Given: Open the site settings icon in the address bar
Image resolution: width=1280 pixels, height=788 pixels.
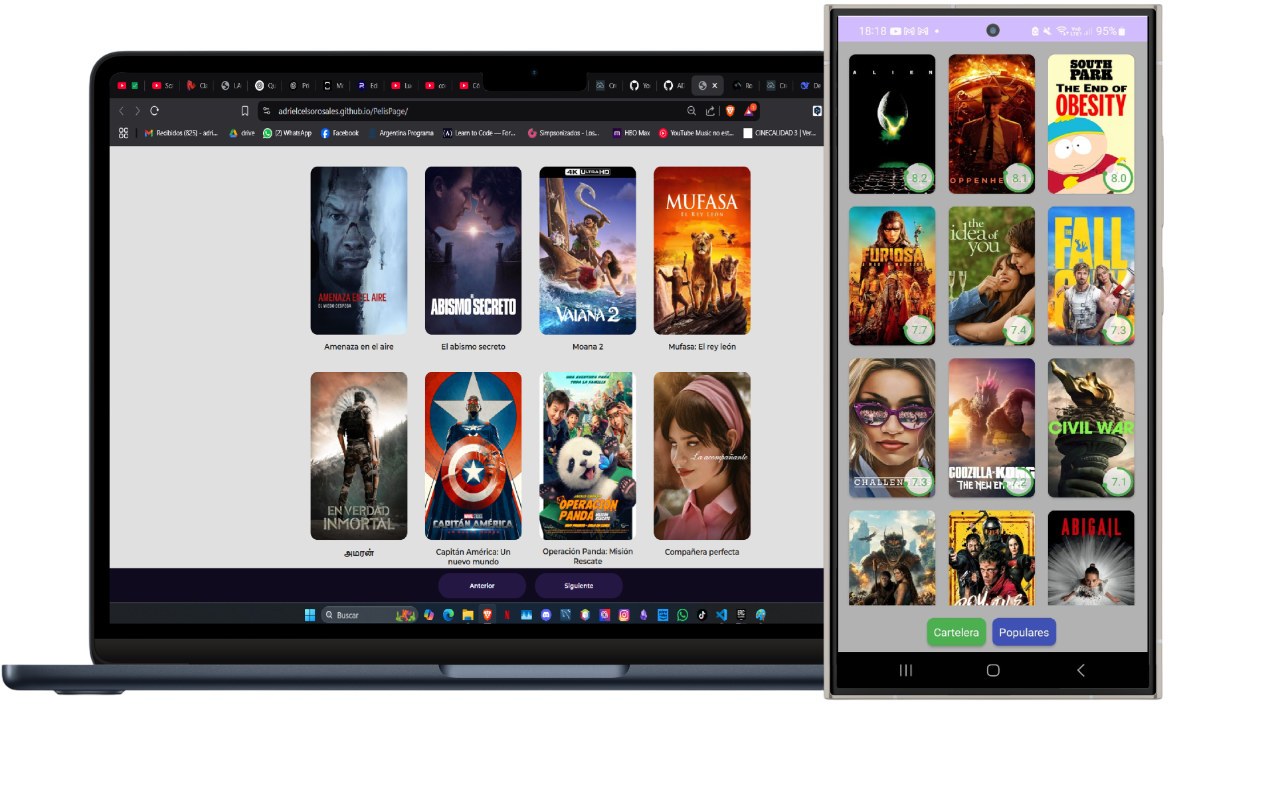Looking at the screenshot, I should (x=266, y=111).
